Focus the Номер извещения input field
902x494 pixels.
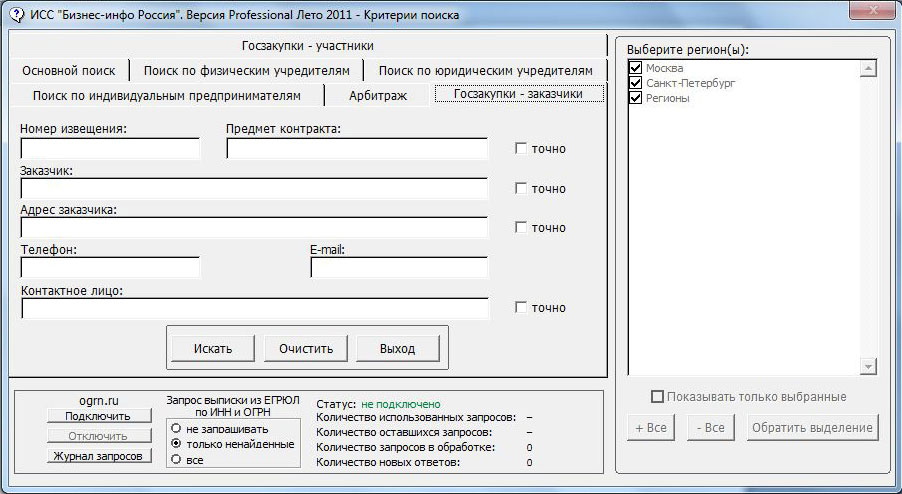[x=110, y=149]
